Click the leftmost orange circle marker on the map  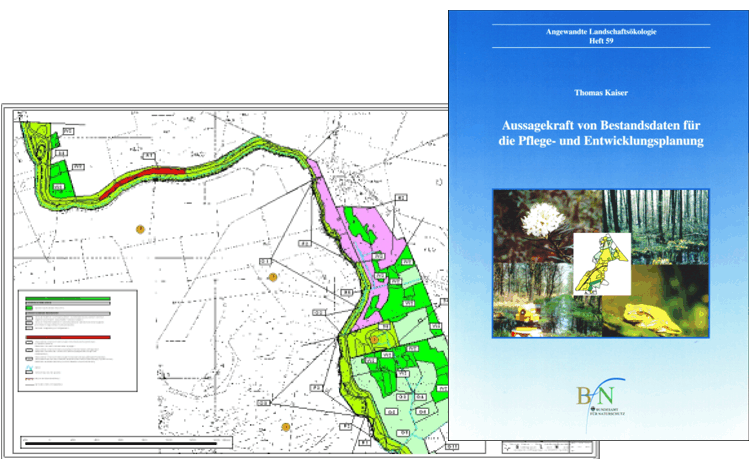point(140,229)
